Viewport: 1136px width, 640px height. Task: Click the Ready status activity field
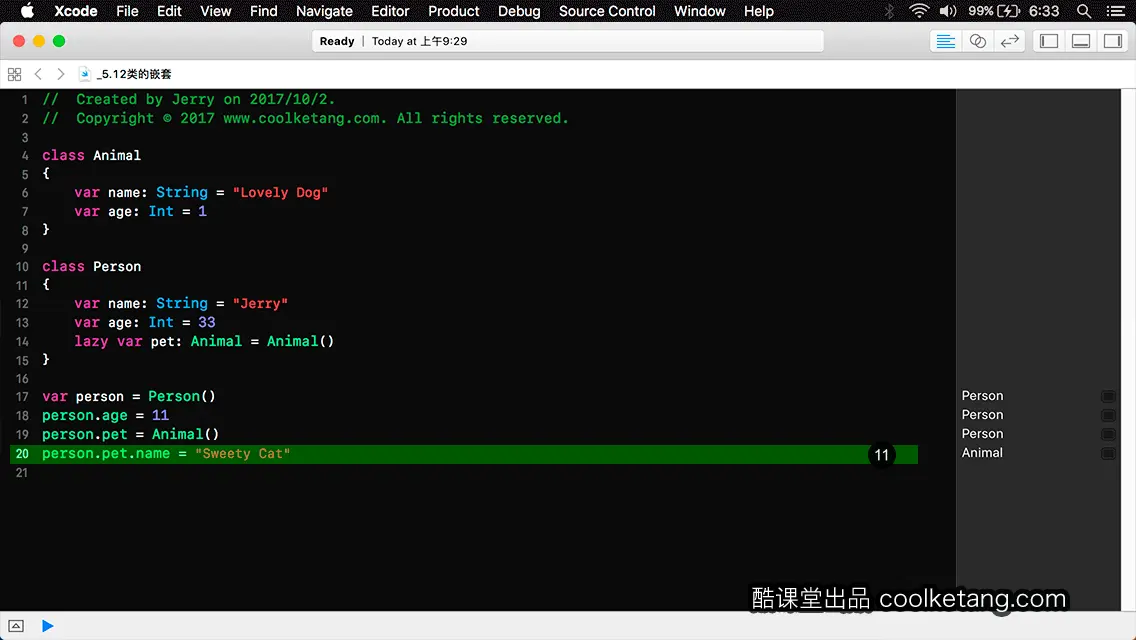(x=567, y=41)
